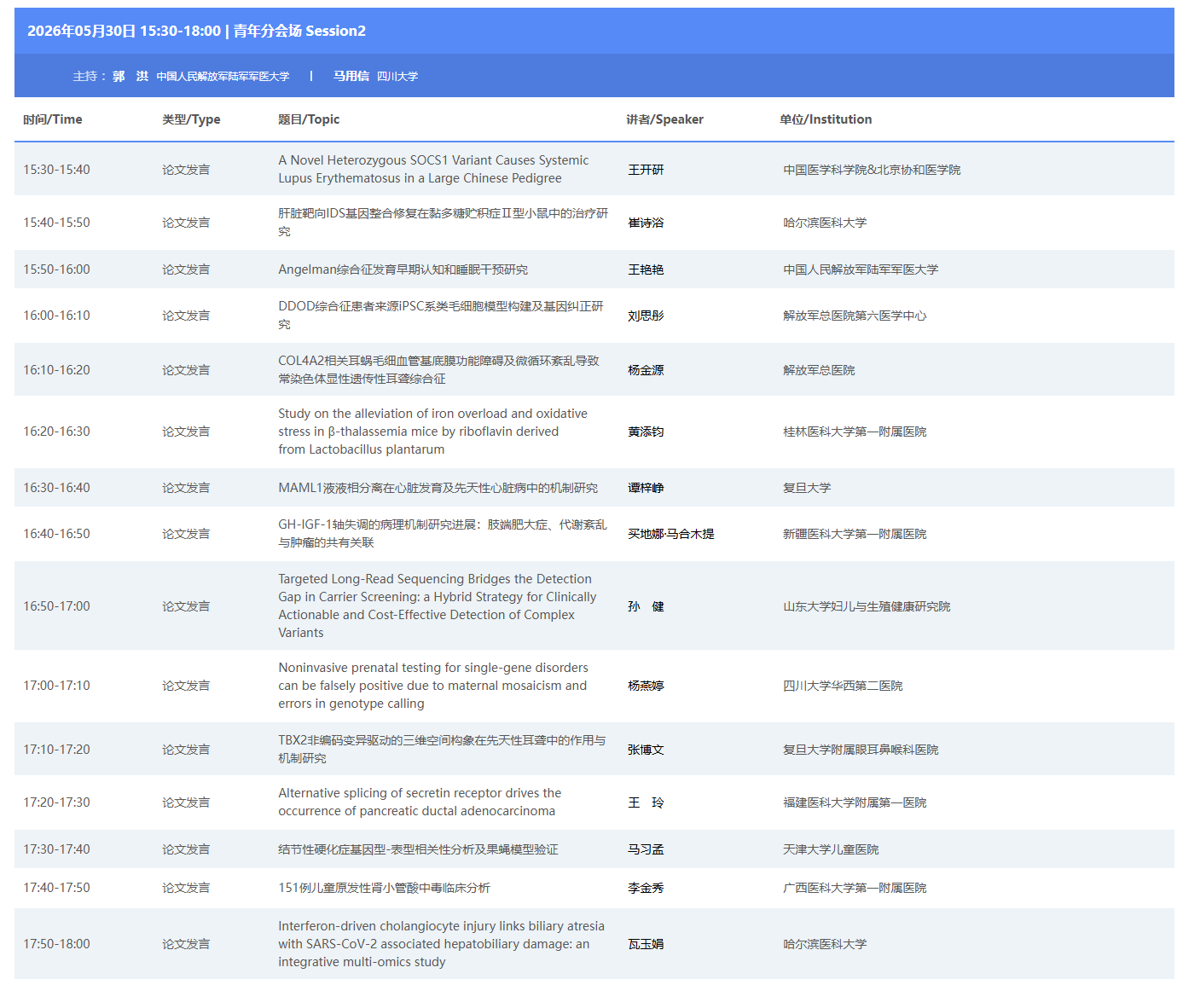This screenshot has width=1177, height=1008.
Task: Click topic MAML1液液相分离在心脏发育
Action: pos(438,488)
